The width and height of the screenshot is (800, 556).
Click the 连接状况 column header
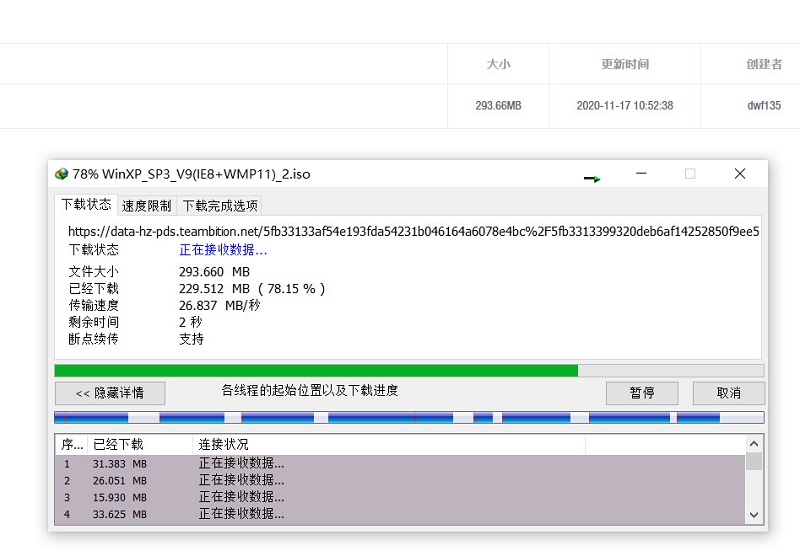click(389, 444)
